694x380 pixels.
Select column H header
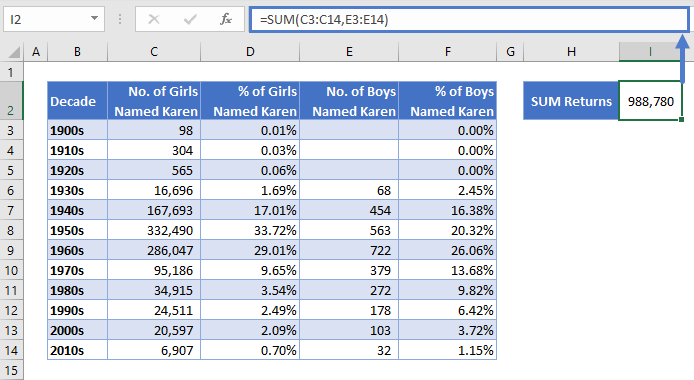pos(571,52)
